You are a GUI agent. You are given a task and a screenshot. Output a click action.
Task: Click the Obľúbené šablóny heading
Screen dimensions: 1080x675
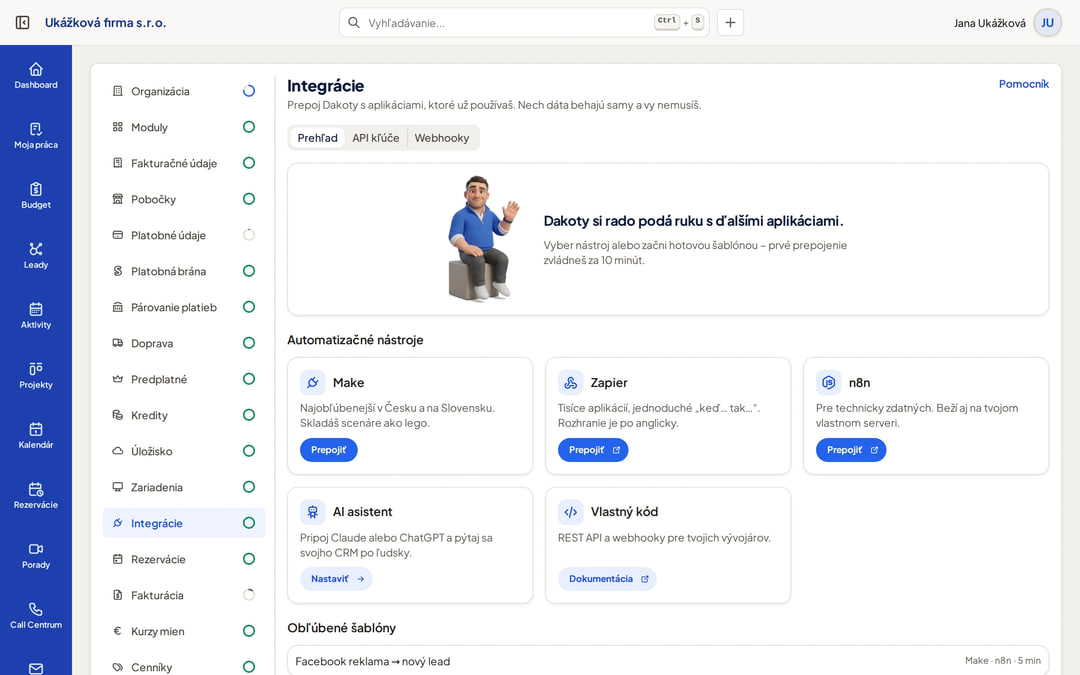click(341, 628)
